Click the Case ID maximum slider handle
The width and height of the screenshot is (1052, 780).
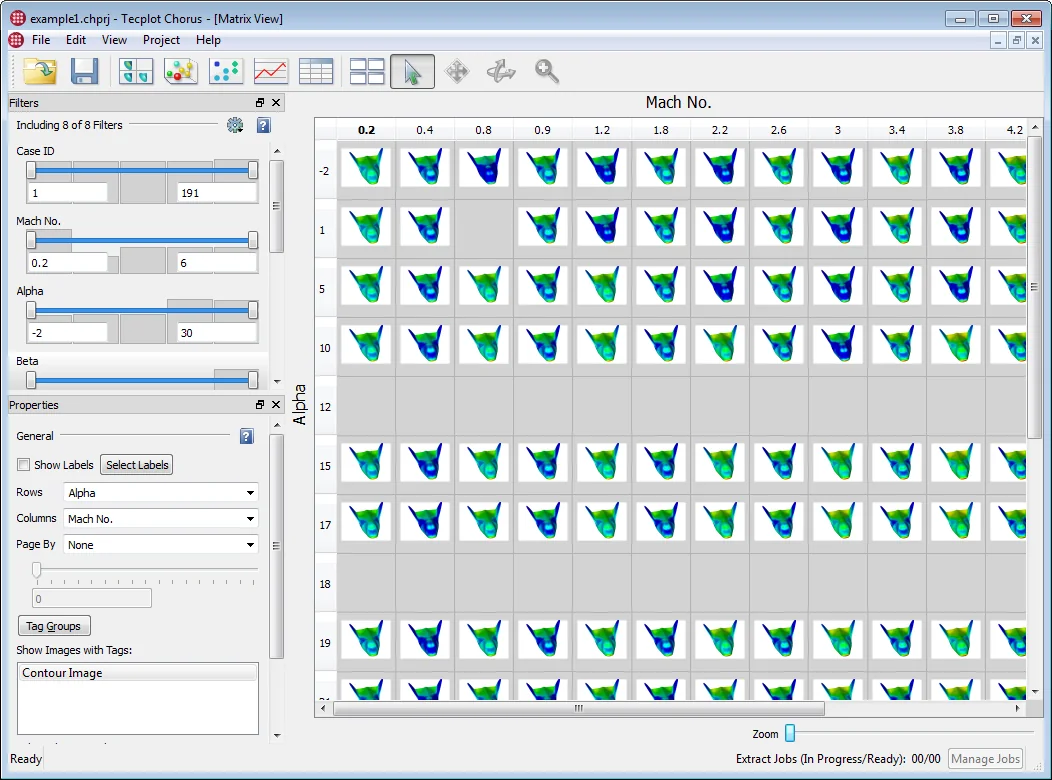[x=253, y=170]
